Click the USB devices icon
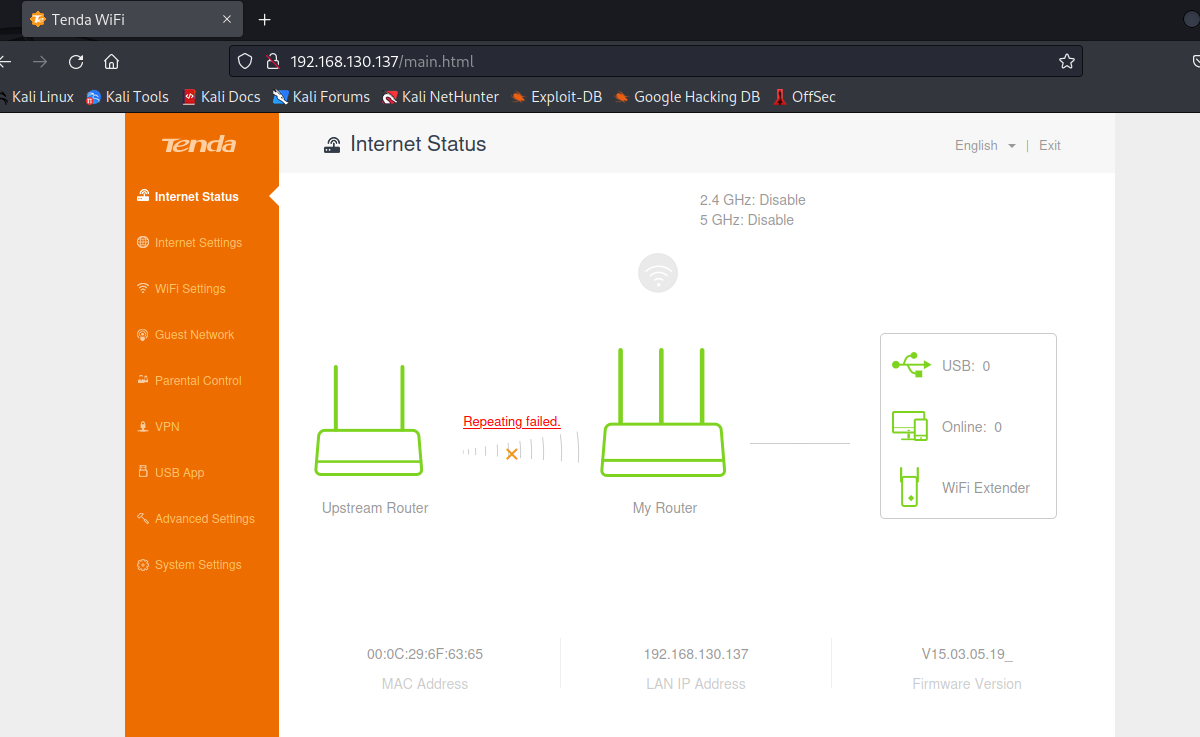 click(910, 365)
